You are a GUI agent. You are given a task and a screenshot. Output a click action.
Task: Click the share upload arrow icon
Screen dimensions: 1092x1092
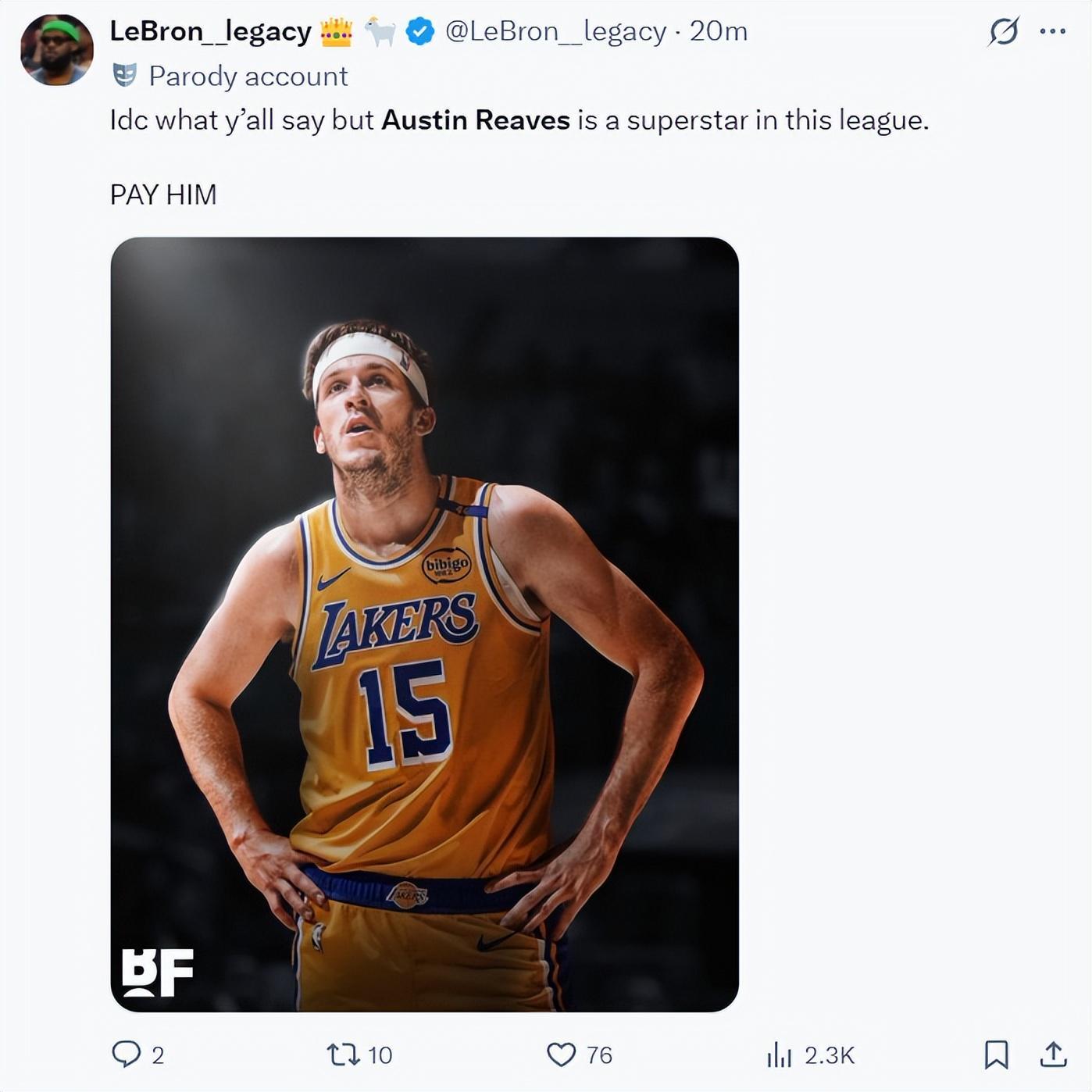click(1053, 1055)
